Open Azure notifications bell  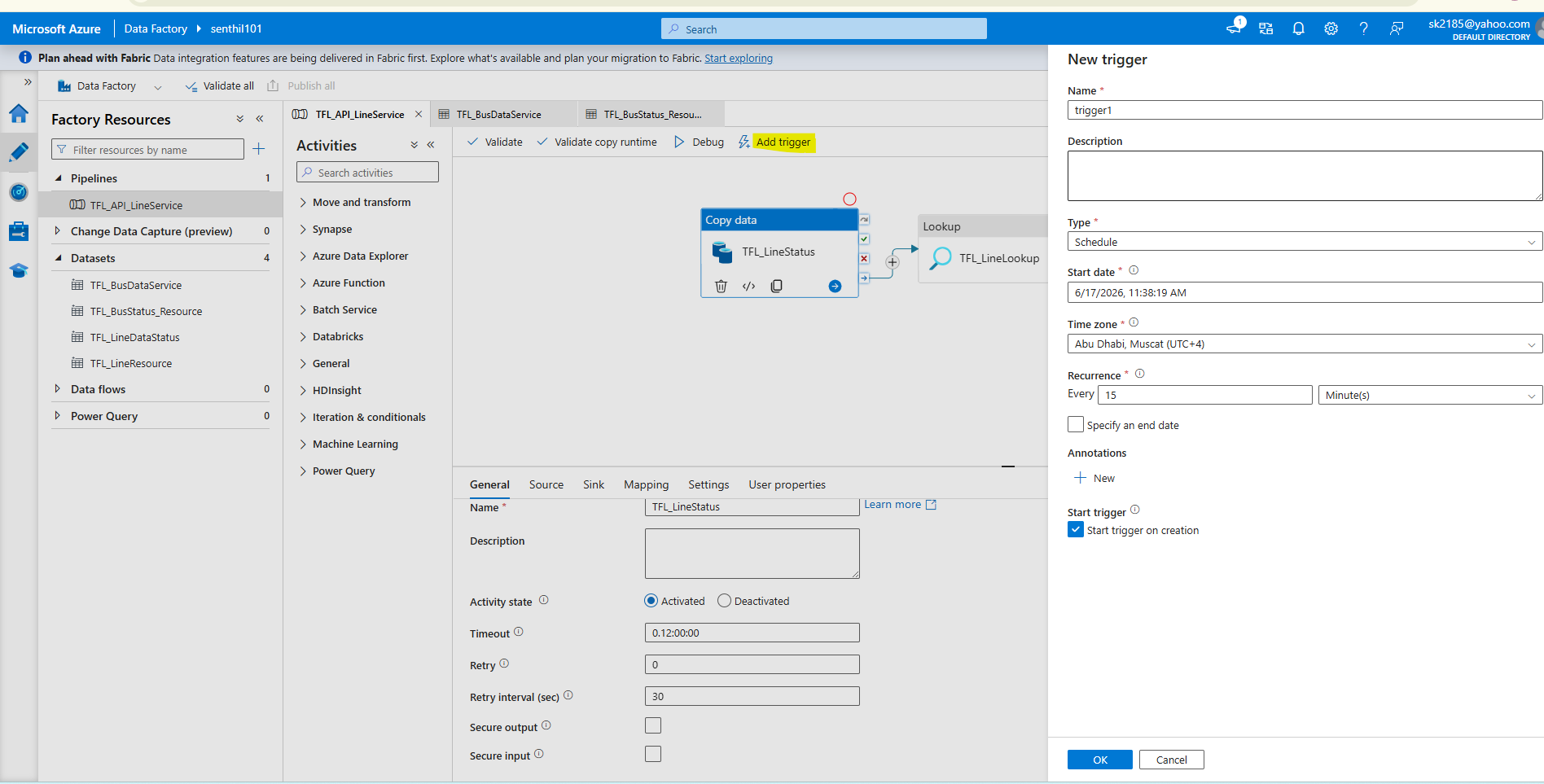(1298, 28)
